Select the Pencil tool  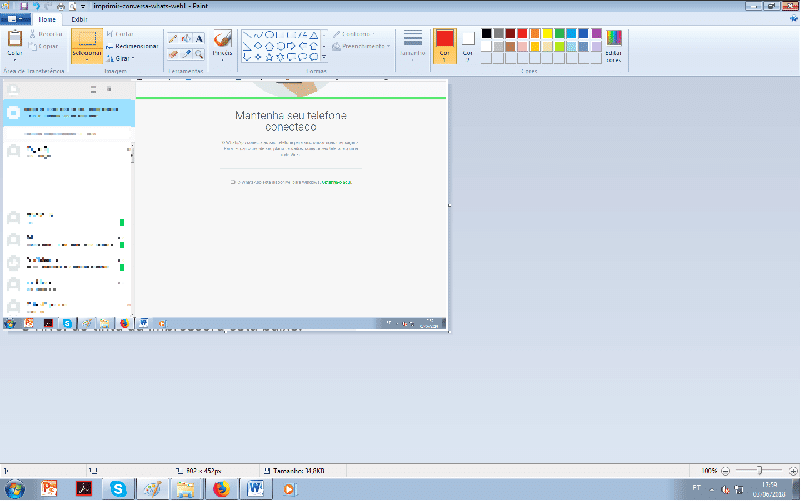point(172,38)
